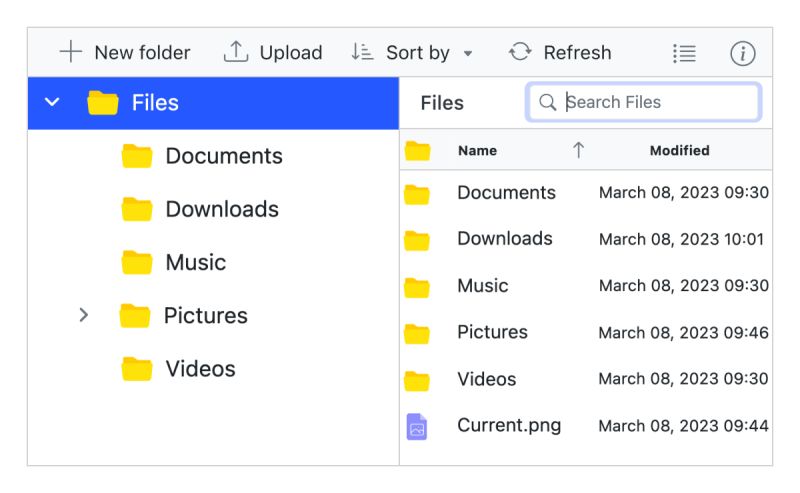Click Pictures folder icon in file list
Viewport: 800px width, 493px height.
point(417,334)
